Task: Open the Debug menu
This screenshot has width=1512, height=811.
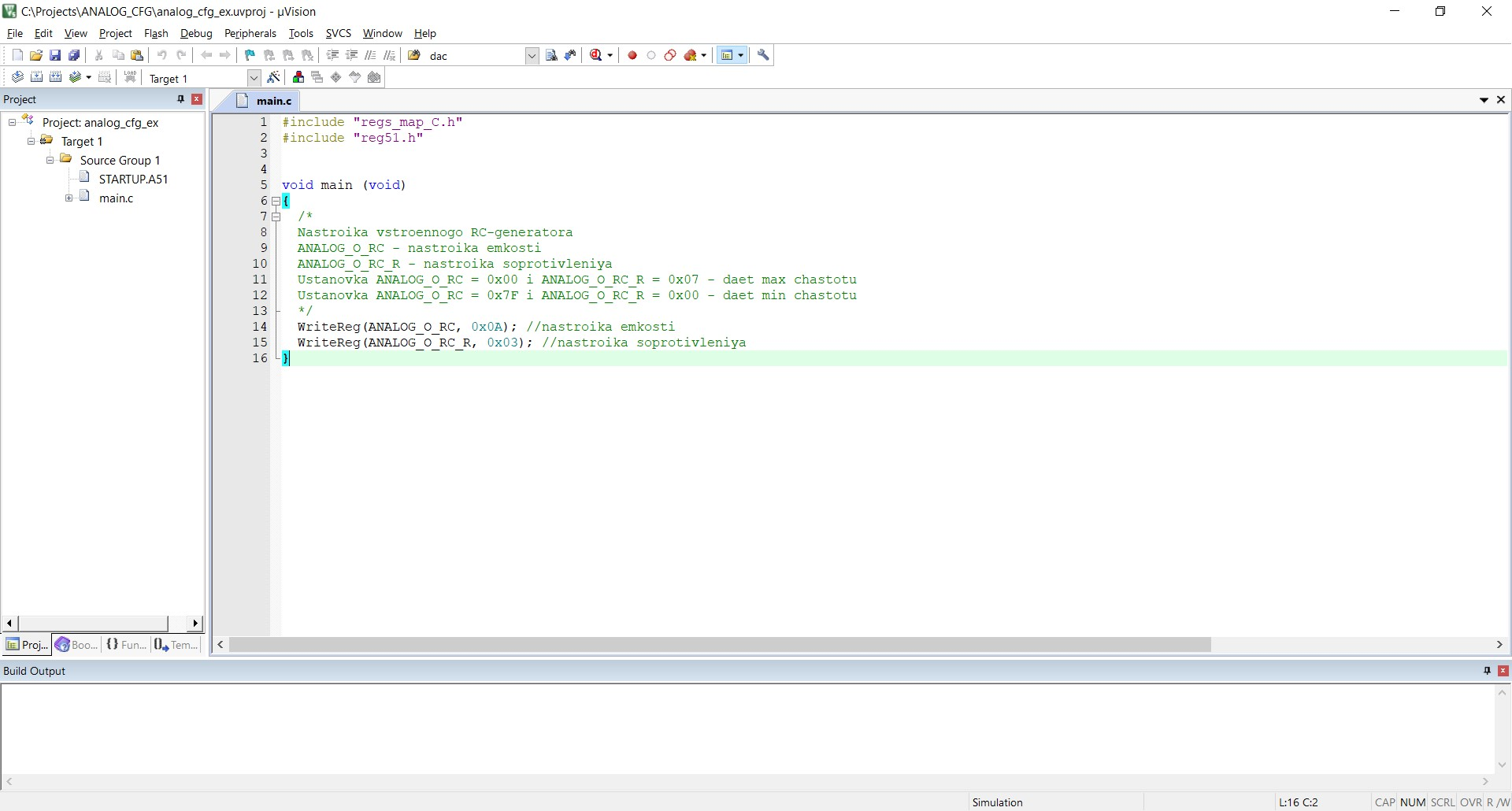Action: click(x=196, y=33)
